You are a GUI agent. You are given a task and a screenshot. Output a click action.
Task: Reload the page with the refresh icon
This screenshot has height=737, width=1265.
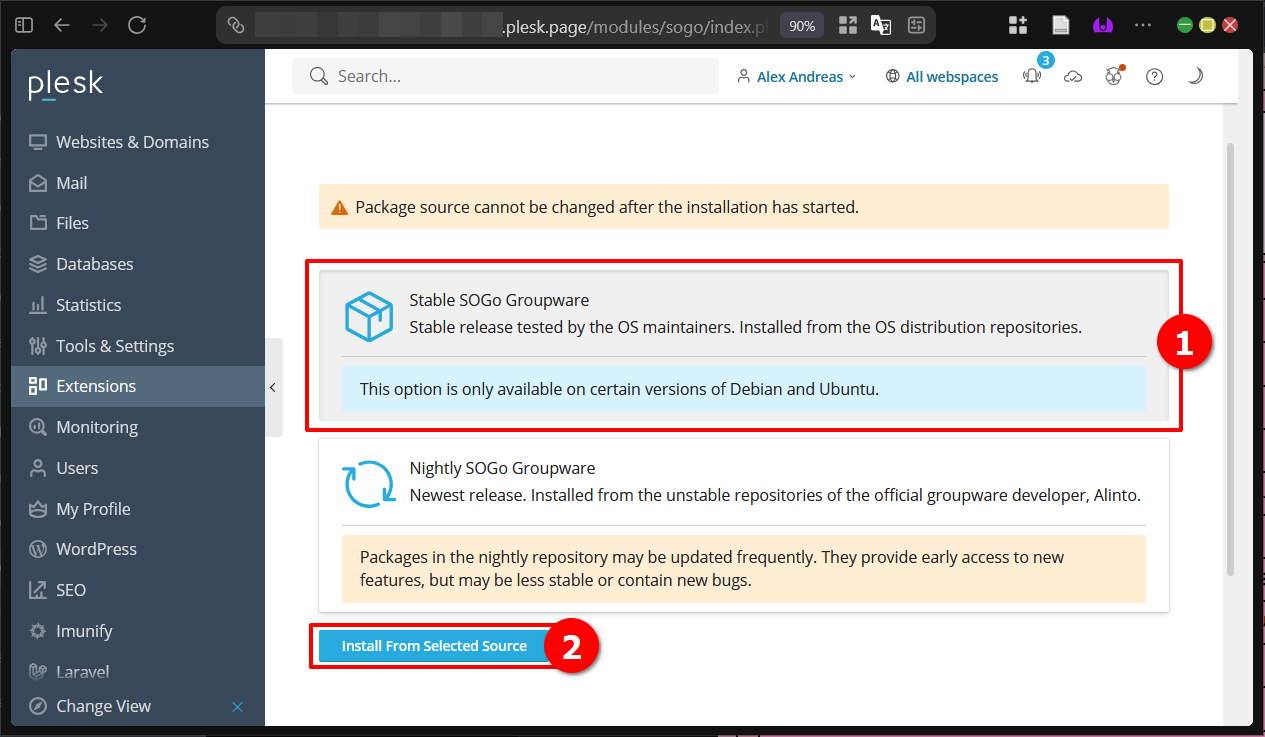pos(137,25)
